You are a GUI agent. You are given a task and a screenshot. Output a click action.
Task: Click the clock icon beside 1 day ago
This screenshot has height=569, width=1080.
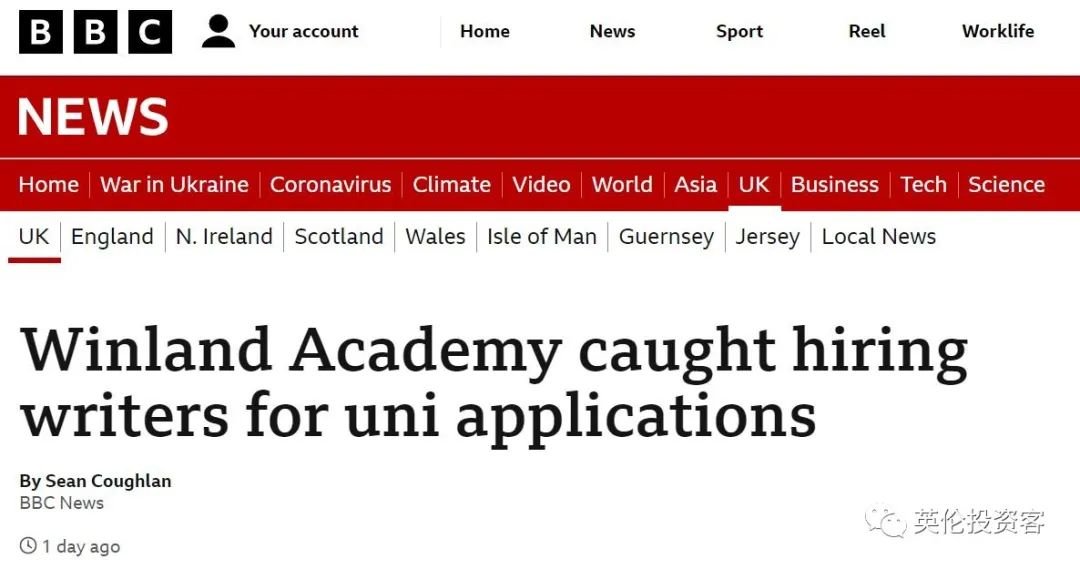28,546
